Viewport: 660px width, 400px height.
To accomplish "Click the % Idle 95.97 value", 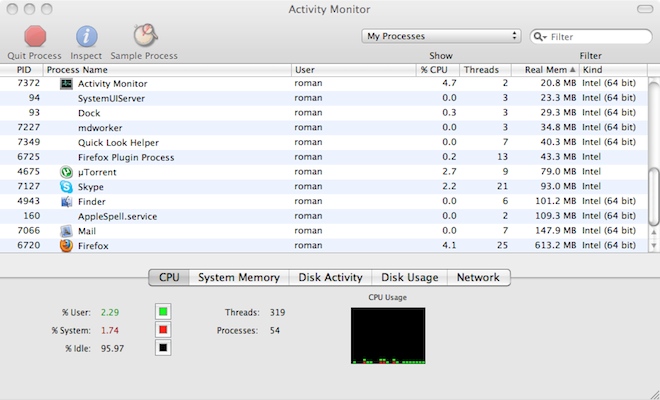I will click(112, 349).
